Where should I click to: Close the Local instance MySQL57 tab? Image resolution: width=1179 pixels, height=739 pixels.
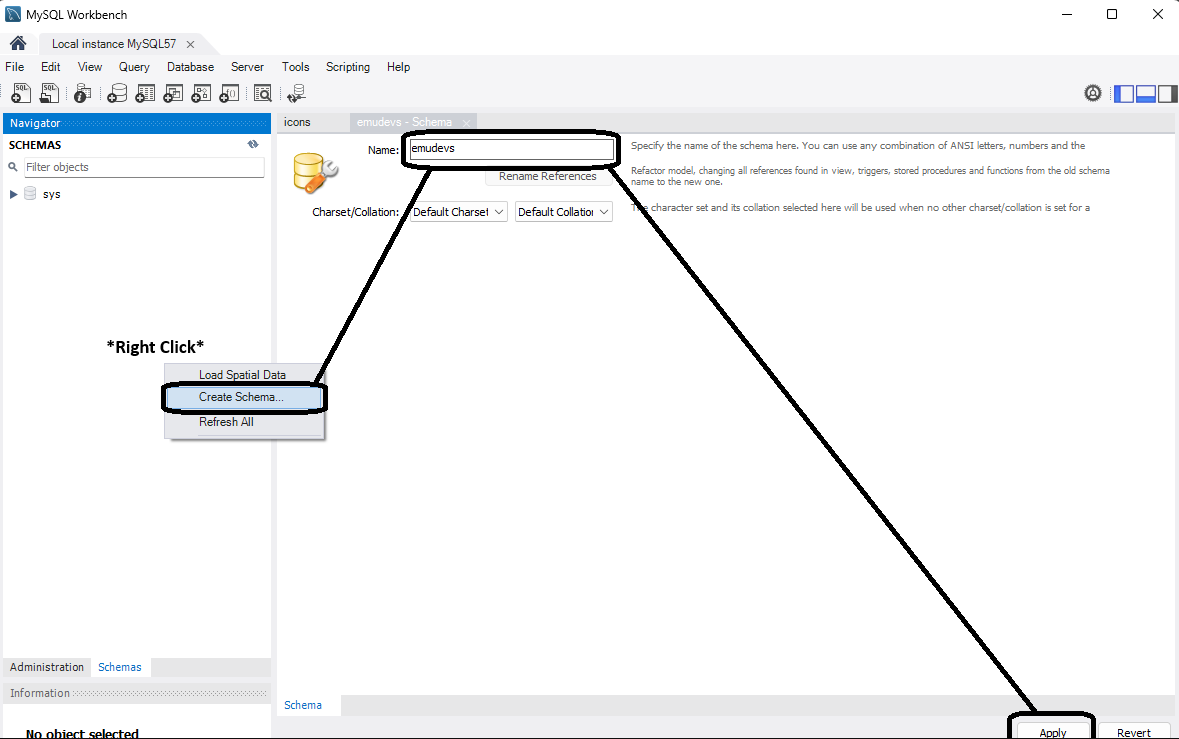point(190,44)
